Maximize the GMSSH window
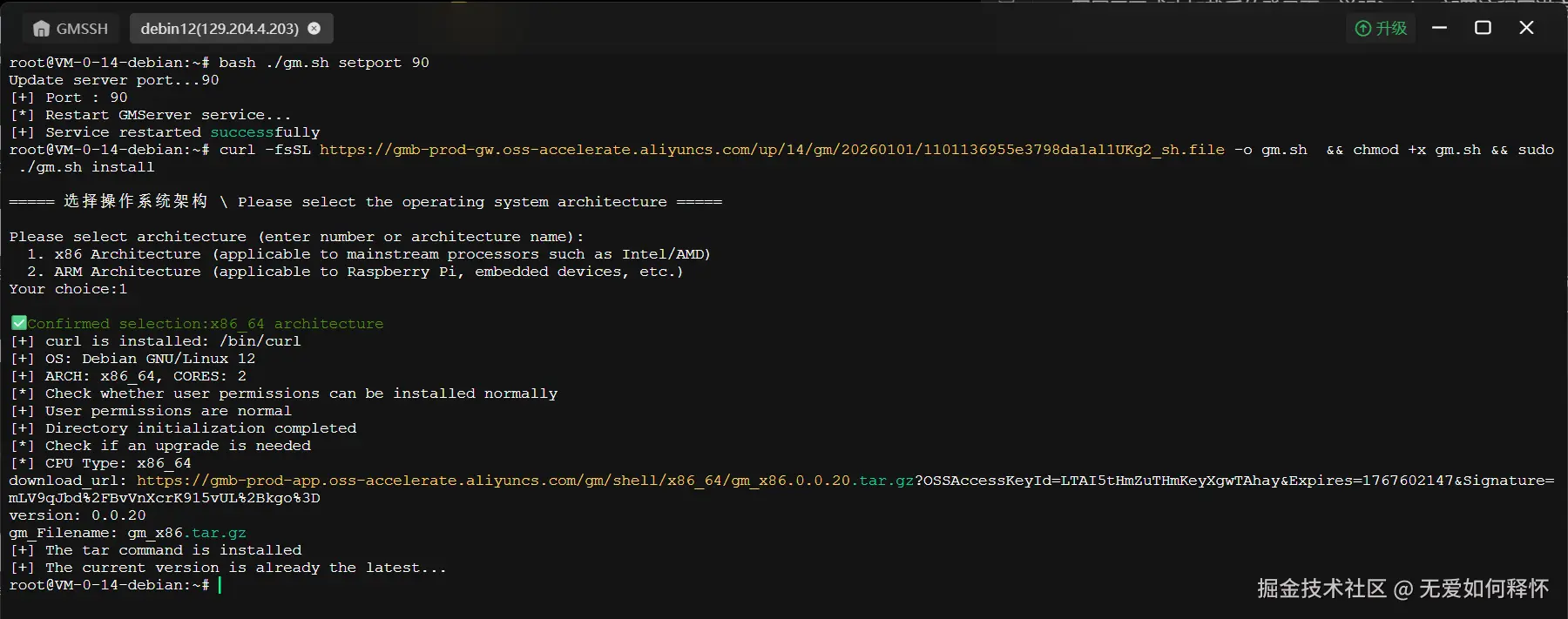Screen dimensions: 1568x619 tap(1483, 28)
